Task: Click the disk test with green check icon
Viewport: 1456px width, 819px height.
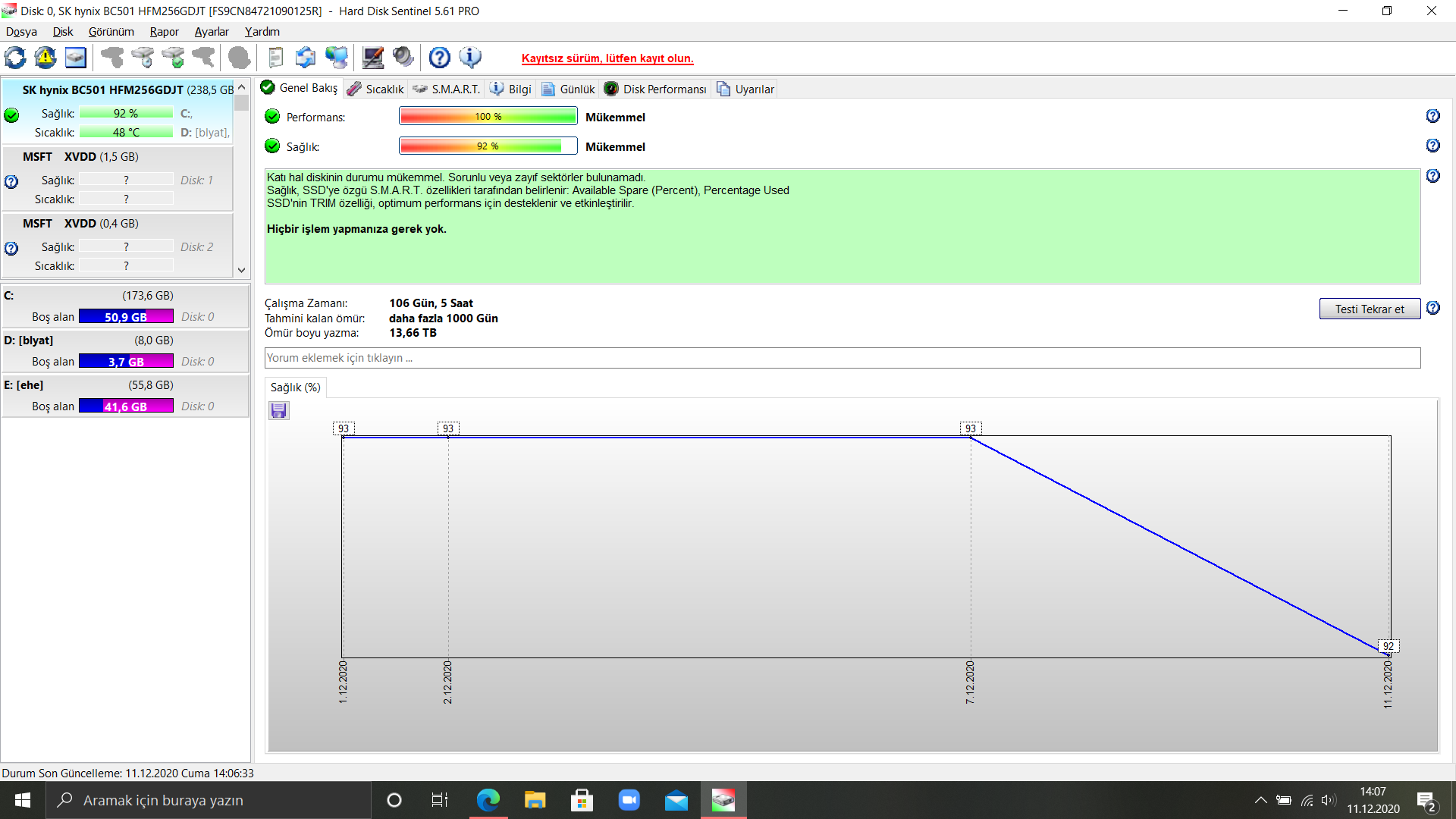Action: [x=173, y=58]
